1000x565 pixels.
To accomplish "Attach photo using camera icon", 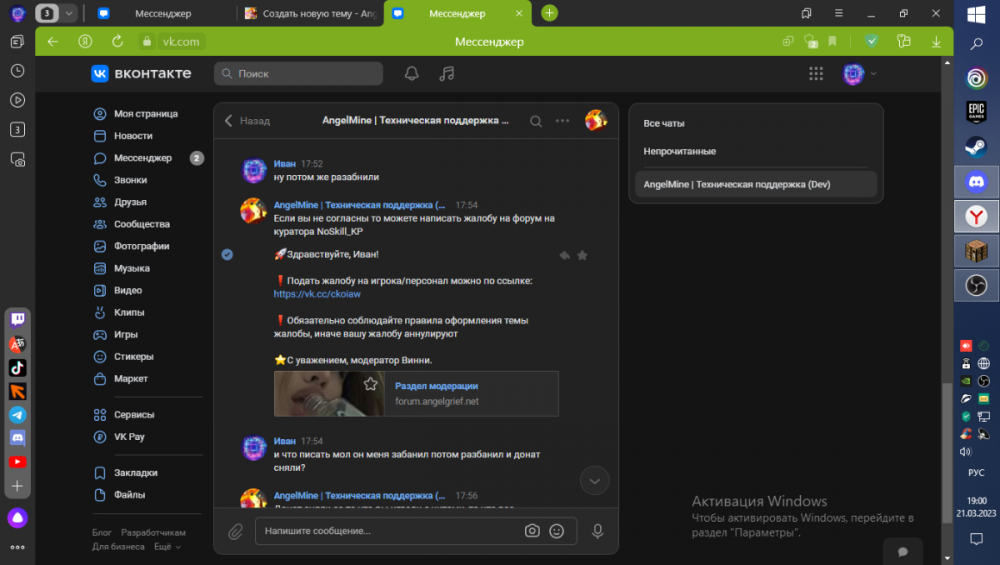I will click(532, 531).
